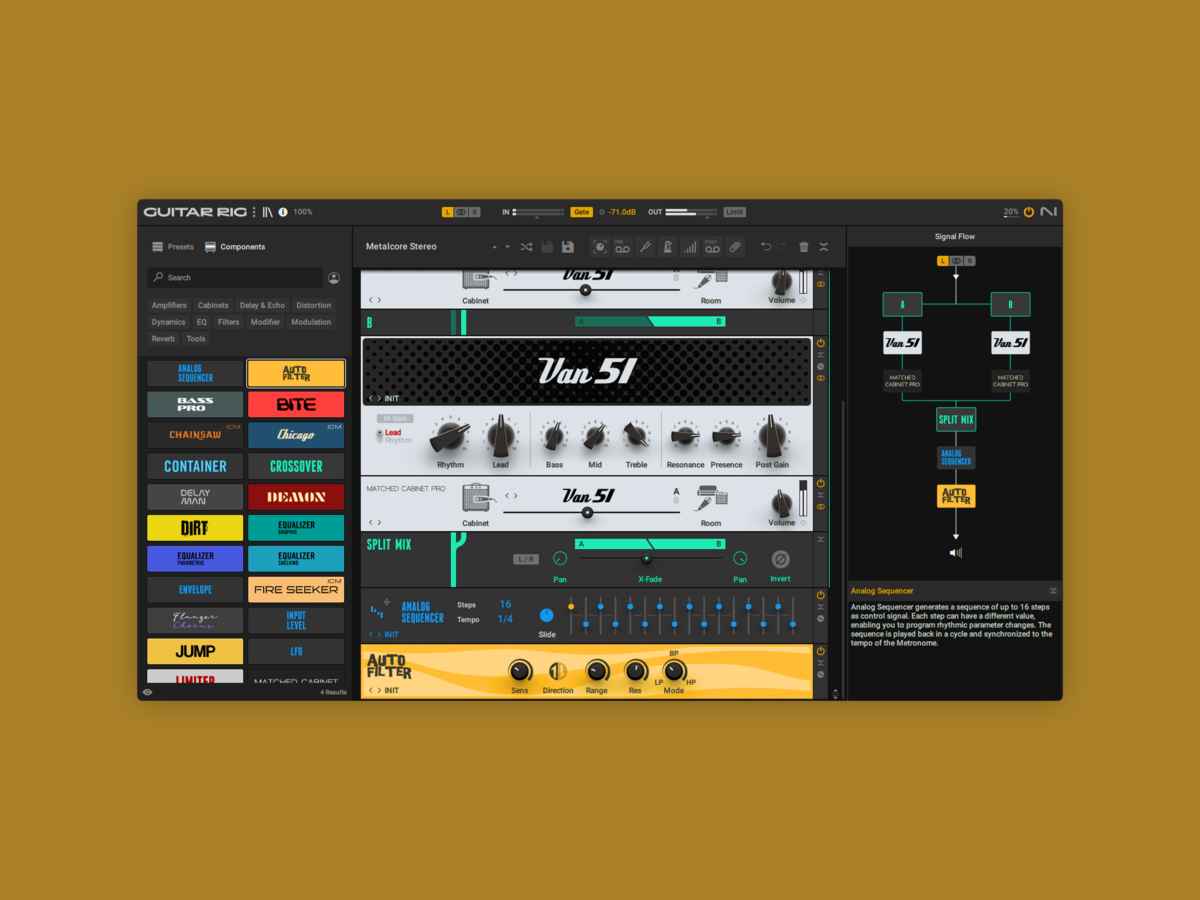The image size is (1200, 900).
Task: Toggle the main power button in header
Action: [x=1029, y=212]
